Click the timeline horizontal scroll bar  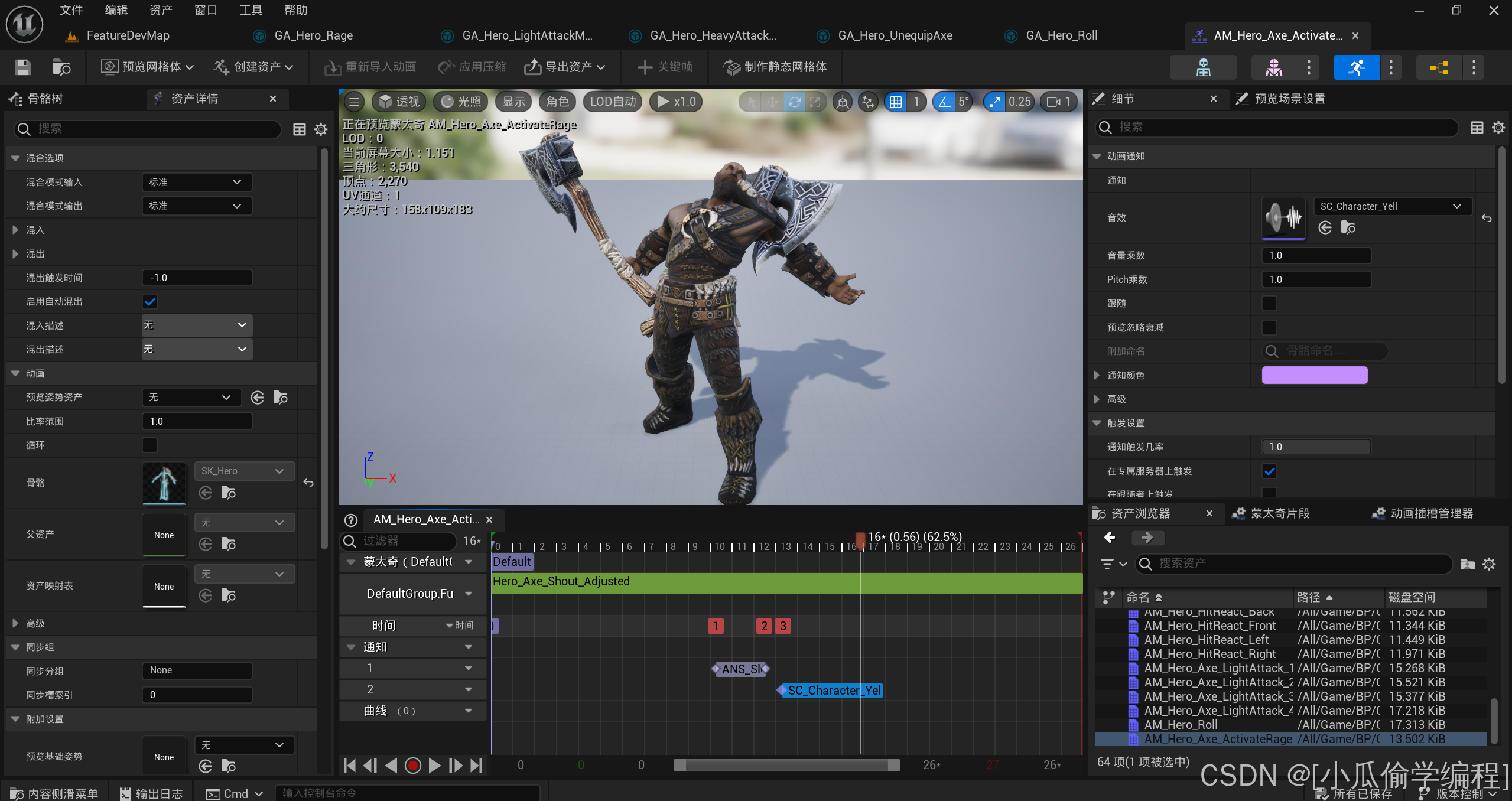click(786, 766)
